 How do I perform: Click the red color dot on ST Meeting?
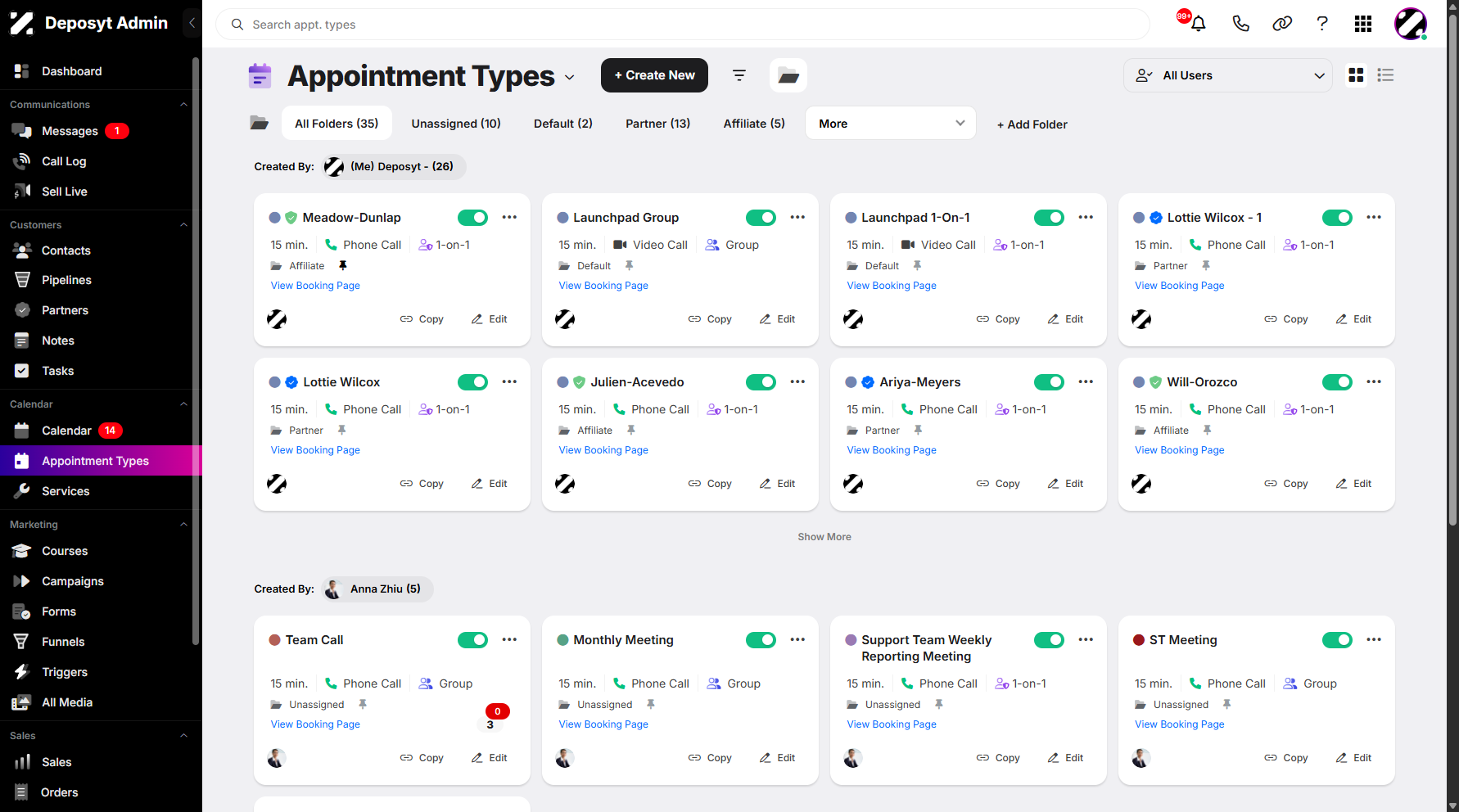(x=1138, y=640)
